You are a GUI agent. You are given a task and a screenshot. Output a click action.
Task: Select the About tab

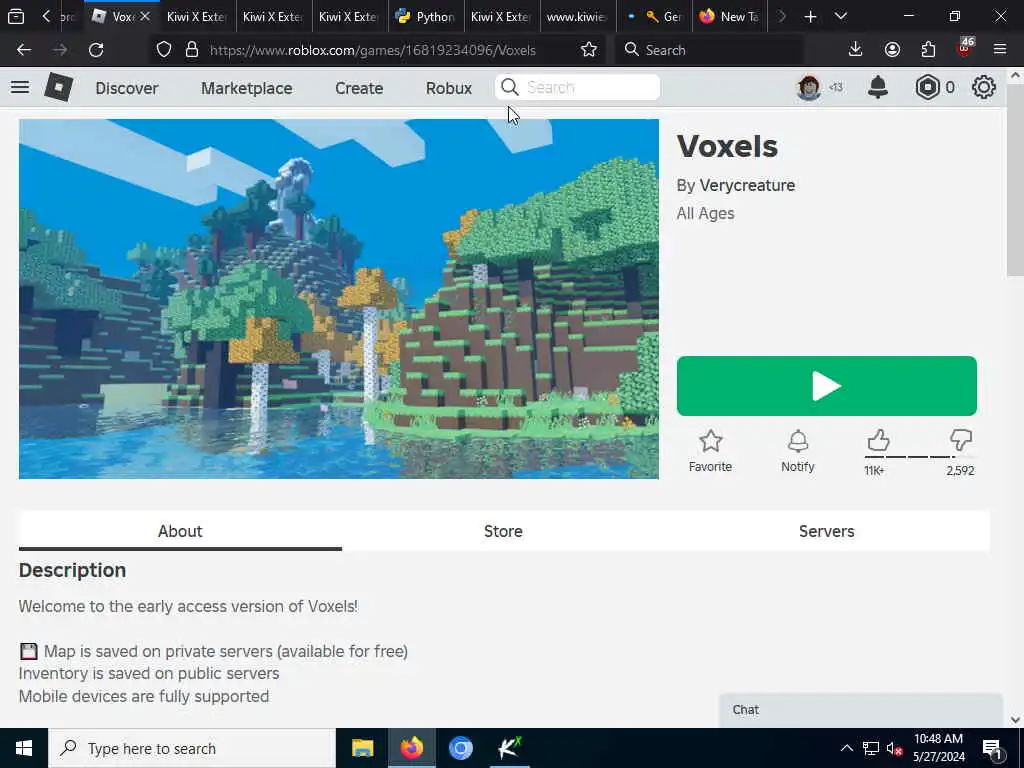click(180, 531)
